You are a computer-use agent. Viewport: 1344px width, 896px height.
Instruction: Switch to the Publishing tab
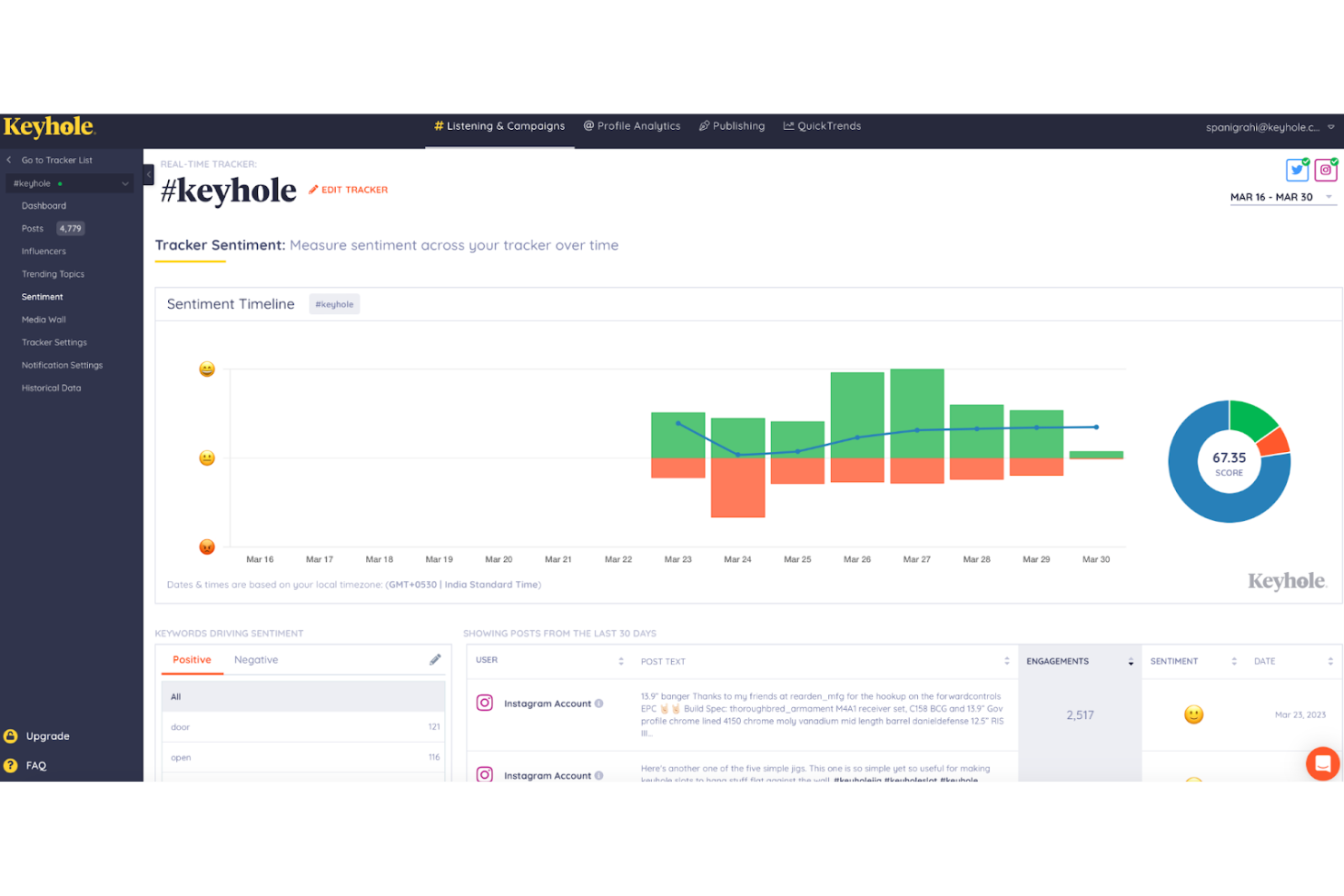click(731, 126)
